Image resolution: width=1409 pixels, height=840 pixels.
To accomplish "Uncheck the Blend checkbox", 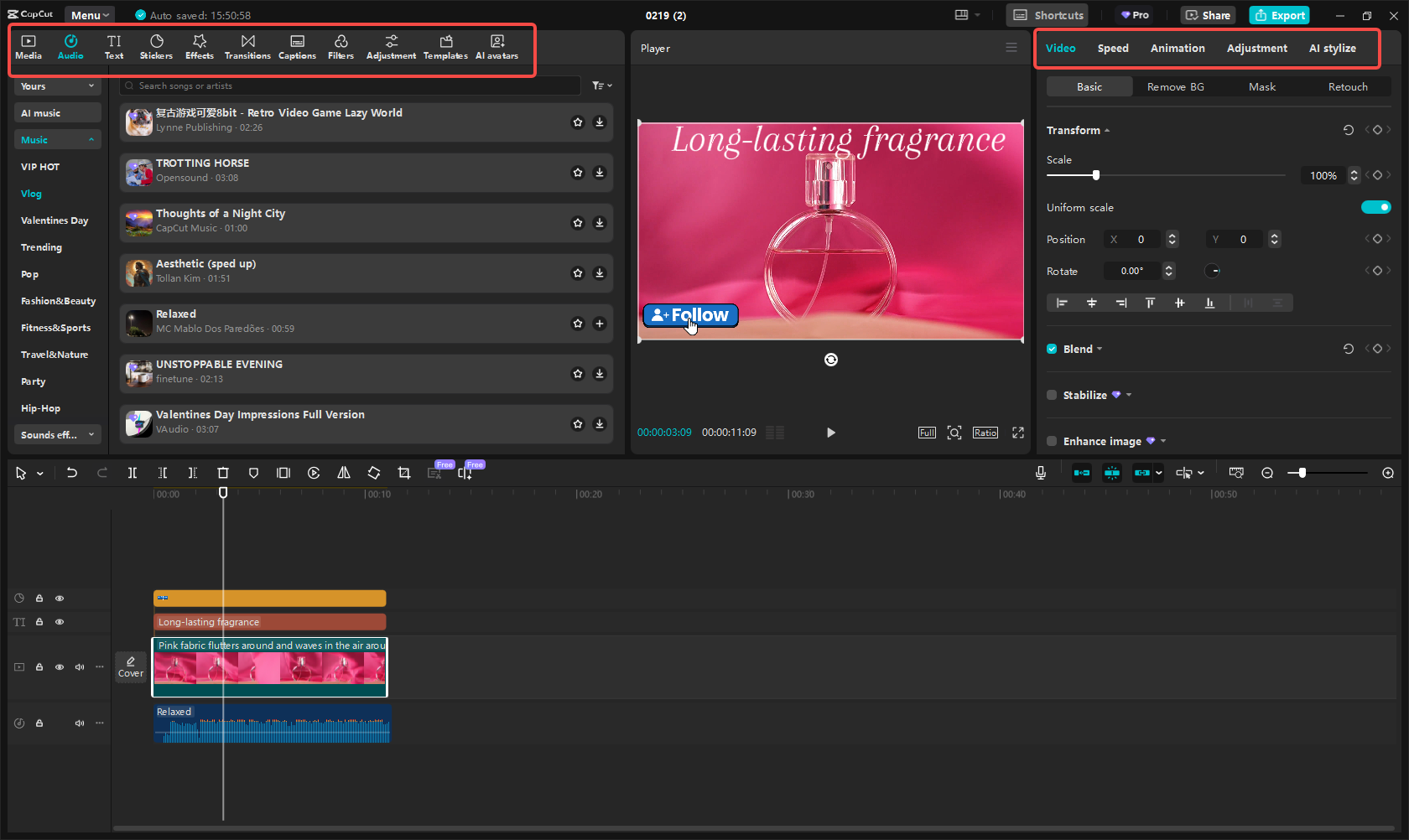I will point(1052,349).
